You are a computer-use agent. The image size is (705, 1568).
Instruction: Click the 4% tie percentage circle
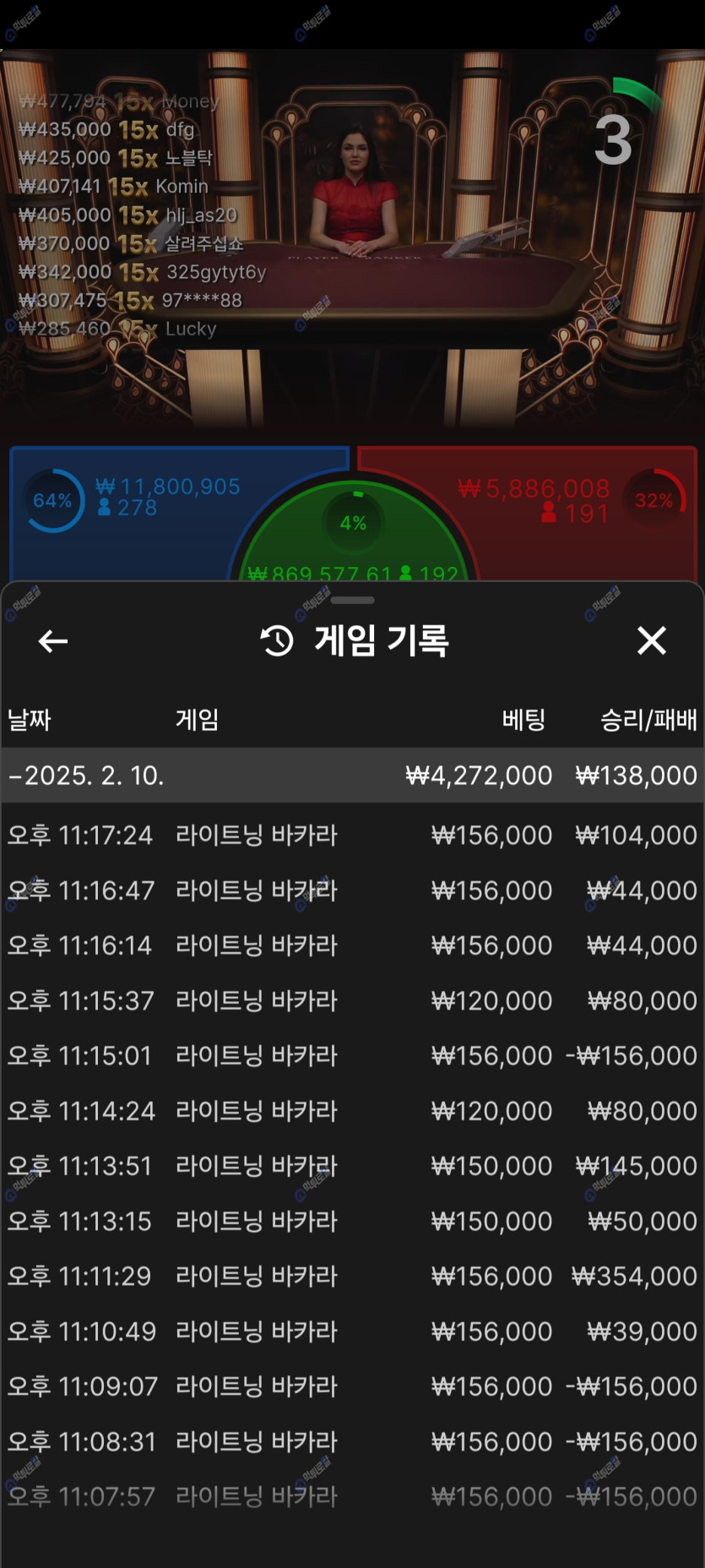pos(353,523)
